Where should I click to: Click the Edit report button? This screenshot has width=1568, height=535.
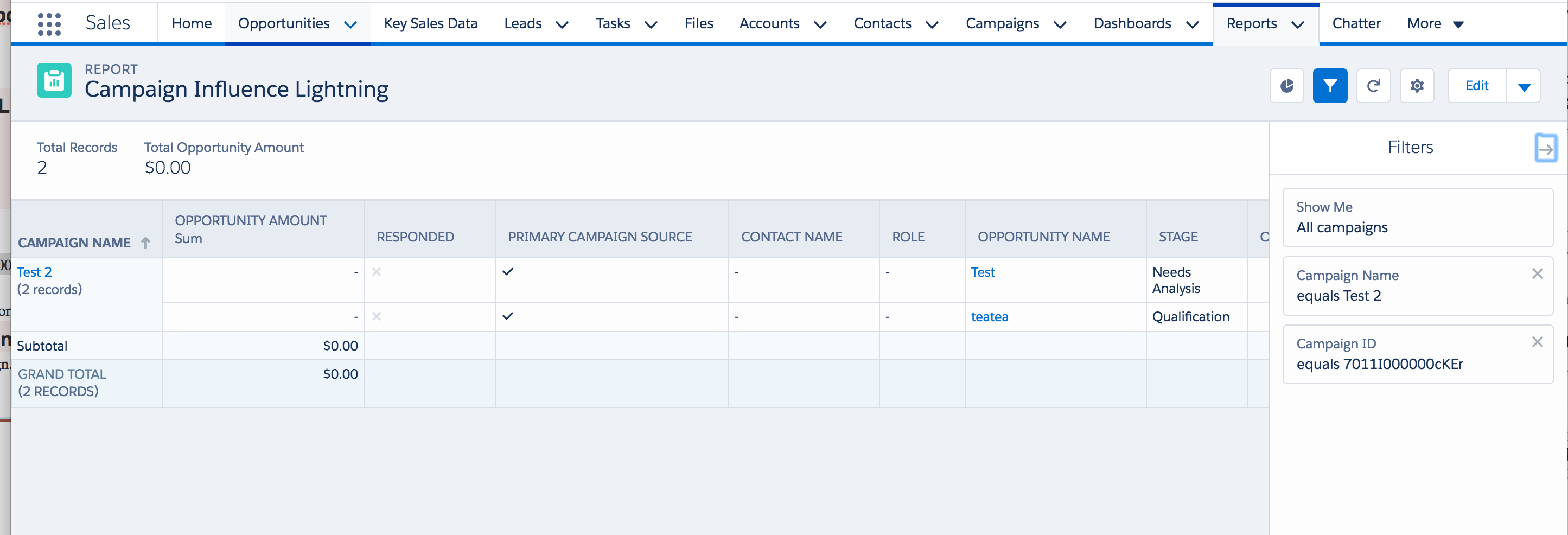click(x=1476, y=86)
